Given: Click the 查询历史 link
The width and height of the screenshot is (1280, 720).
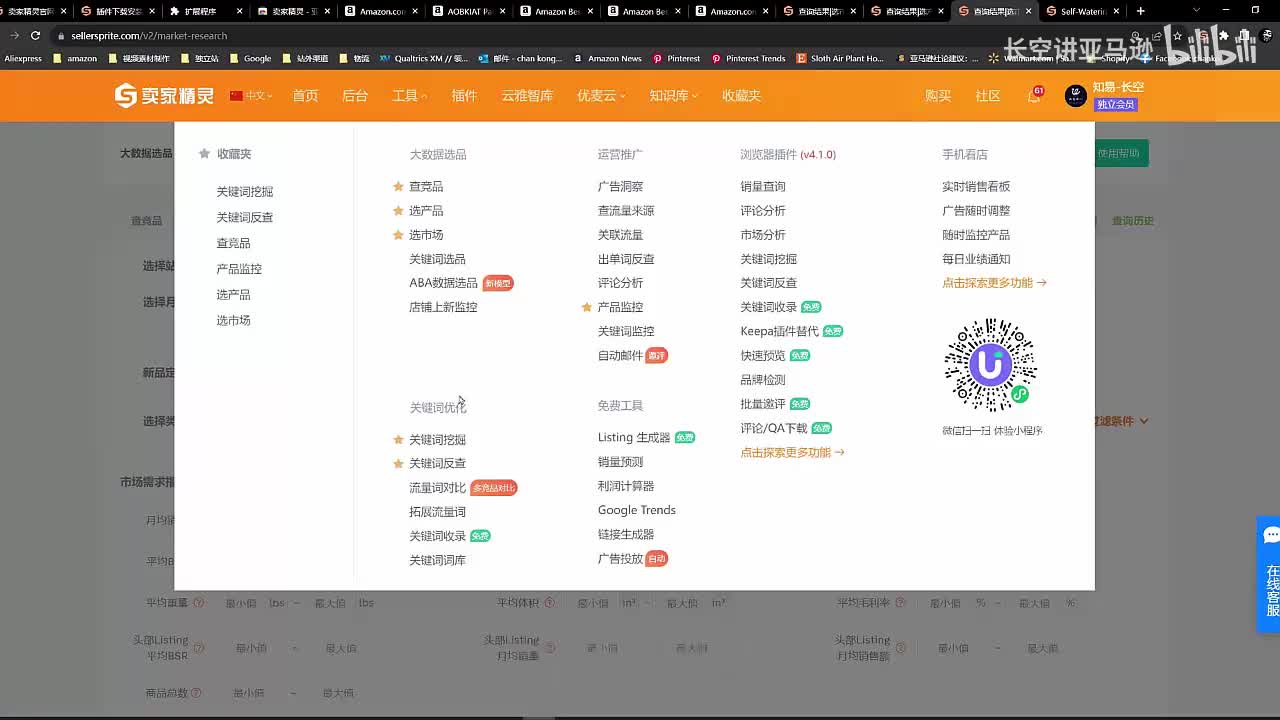Looking at the screenshot, I should (x=1133, y=220).
